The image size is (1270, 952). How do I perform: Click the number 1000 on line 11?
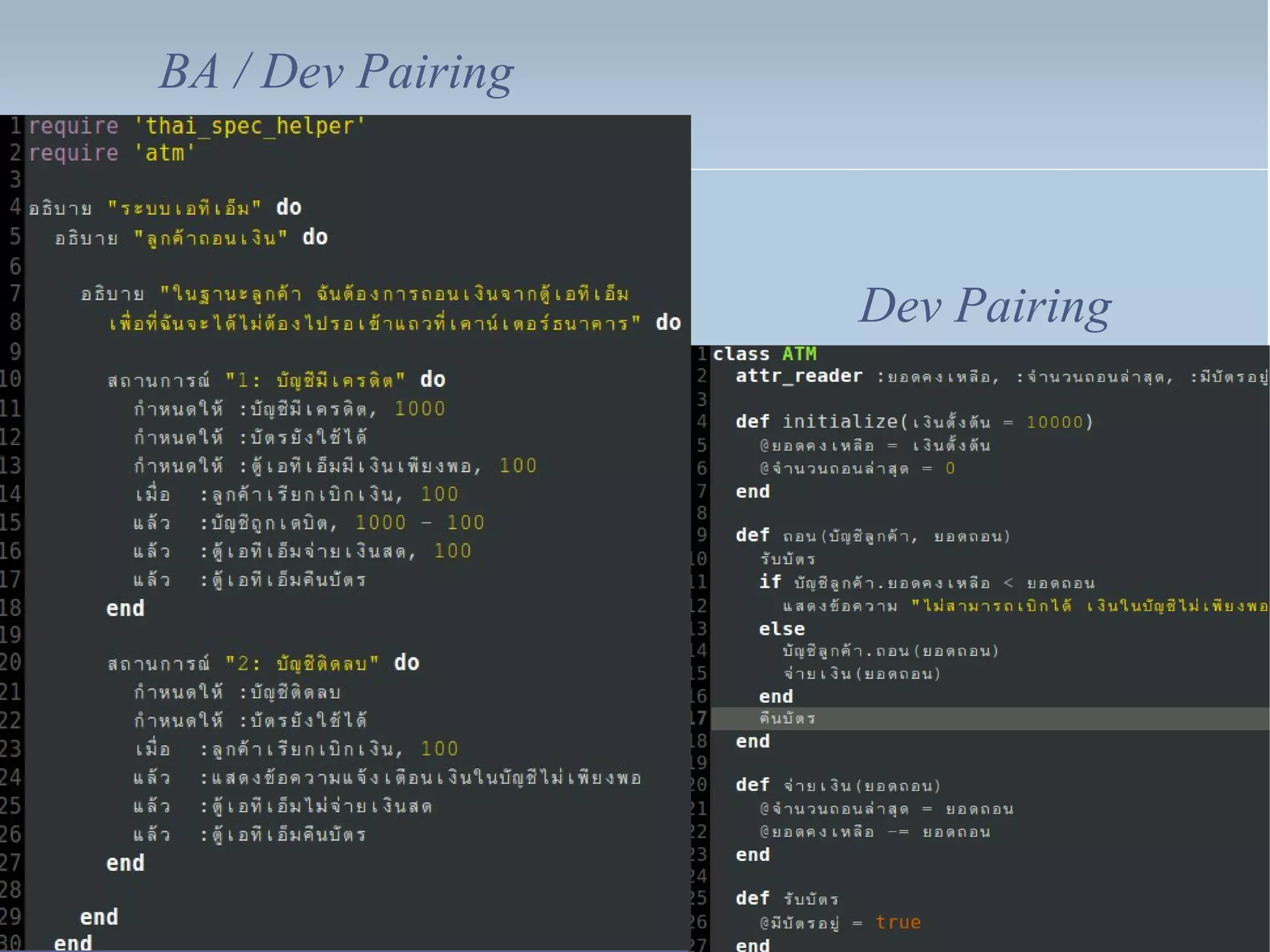click(420, 409)
